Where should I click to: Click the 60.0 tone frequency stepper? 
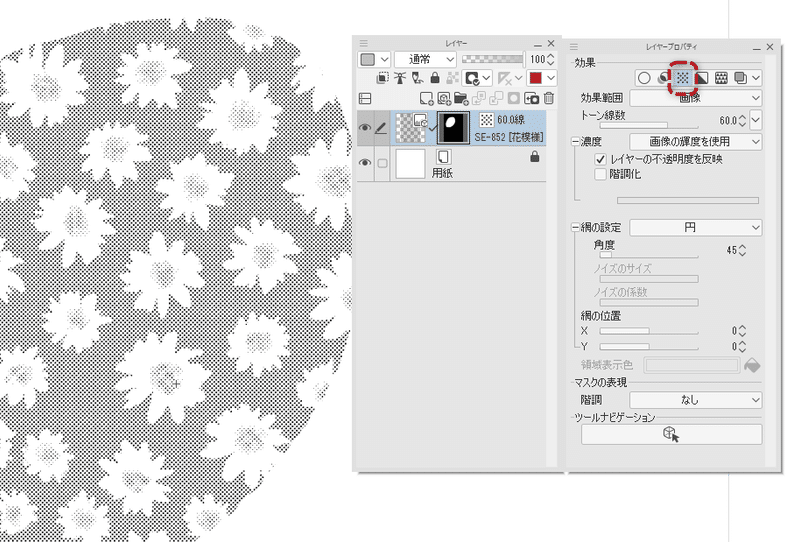[742, 120]
